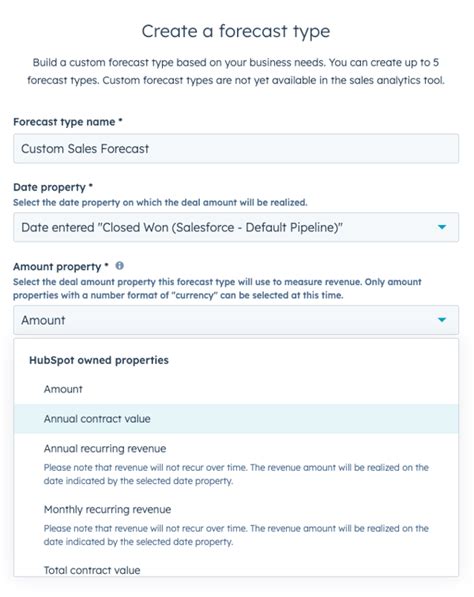Click the HubSpot owned properties header
This screenshot has width=474, height=597.
pos(99,360)
